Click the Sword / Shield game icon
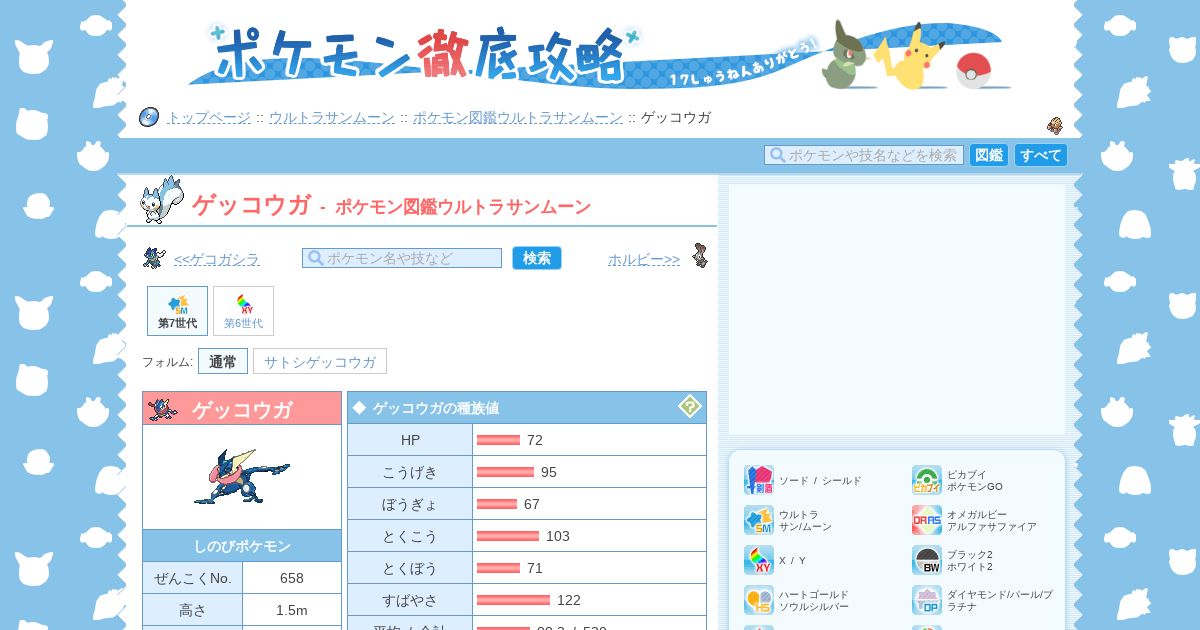 (x=758, y=480)
